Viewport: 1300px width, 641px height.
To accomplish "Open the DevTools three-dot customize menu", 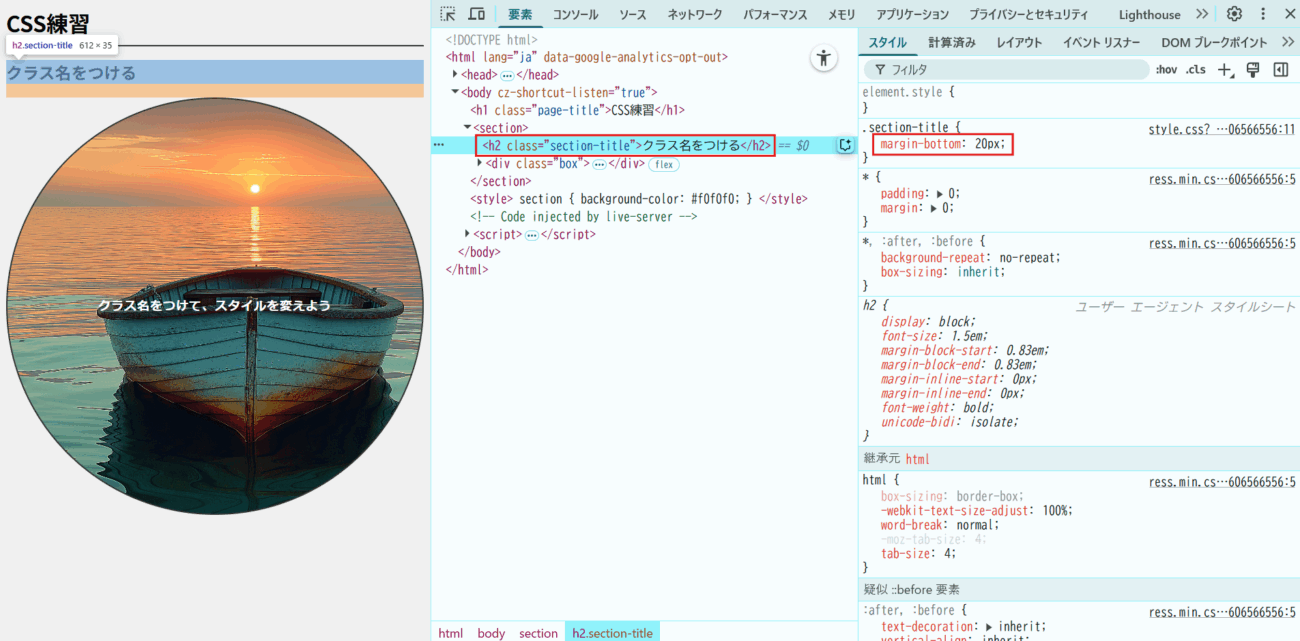I will [x=1262, y=14].
